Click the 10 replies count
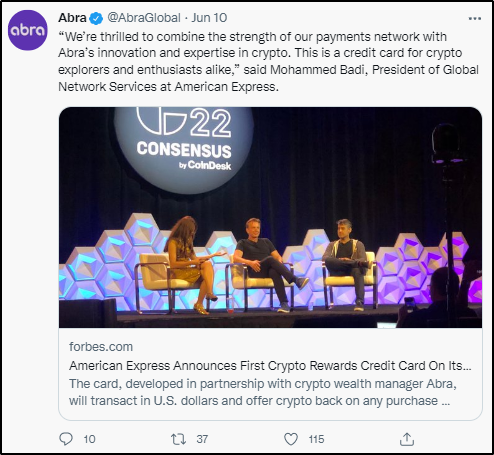The height and width of the screenshot is (455, 494). [x=89, y=439]
